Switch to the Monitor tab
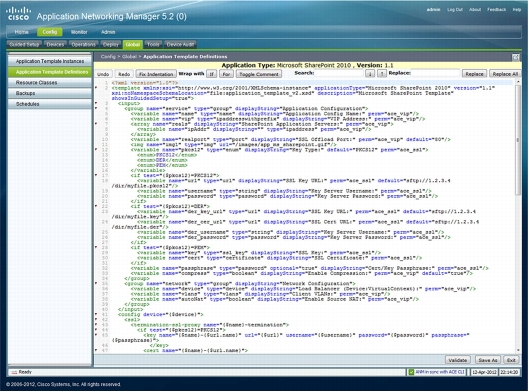Viewport: 529px width, 392px height. tap(79, 32)
